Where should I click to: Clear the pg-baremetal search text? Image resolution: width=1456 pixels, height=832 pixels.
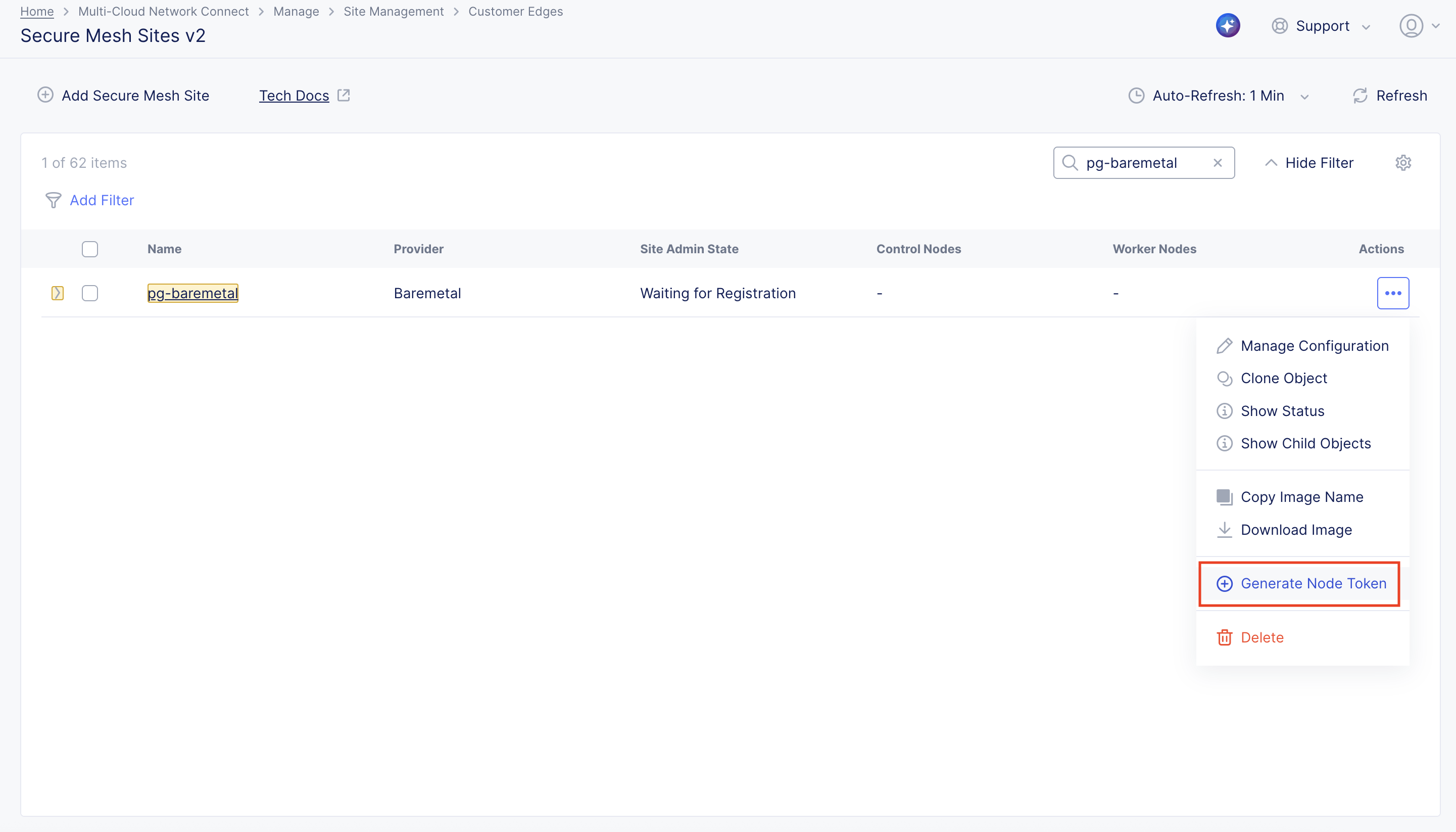pyautogui.click(x=1218, y=163)
